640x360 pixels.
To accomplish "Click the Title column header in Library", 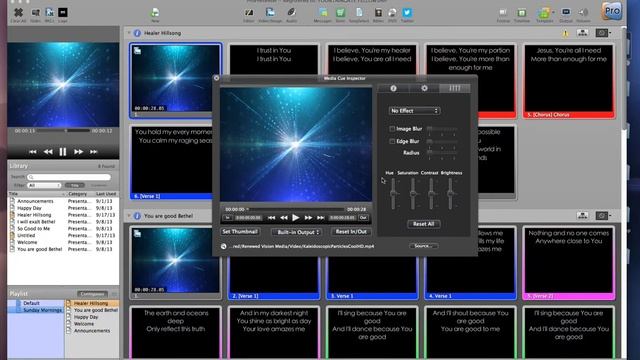I will coord(37,194).
